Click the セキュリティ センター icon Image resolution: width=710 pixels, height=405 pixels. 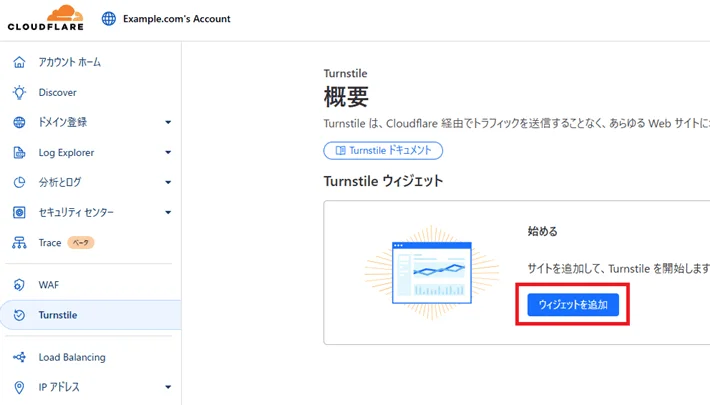click(19, 213)
